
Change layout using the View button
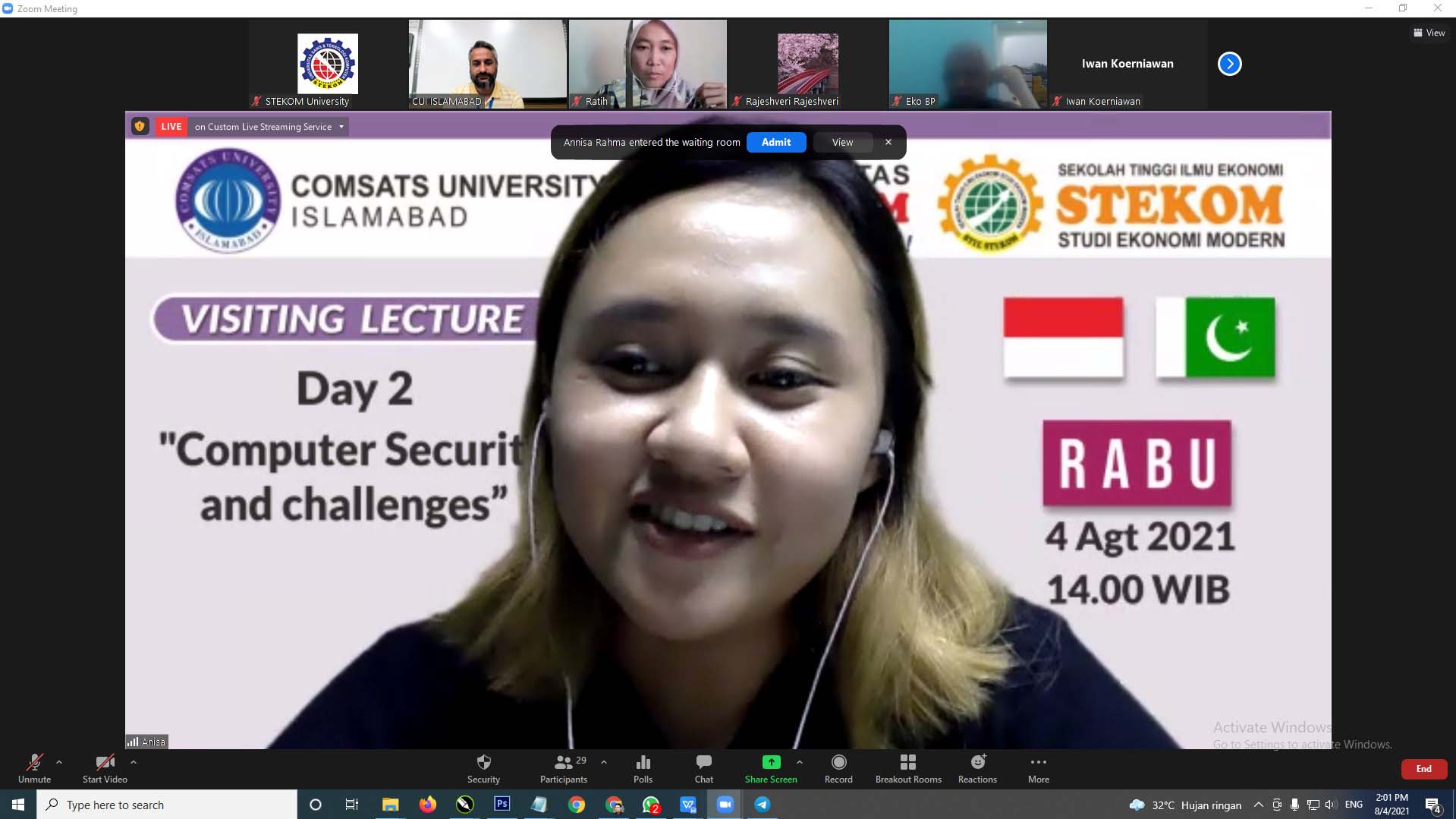pos(1429,33)
